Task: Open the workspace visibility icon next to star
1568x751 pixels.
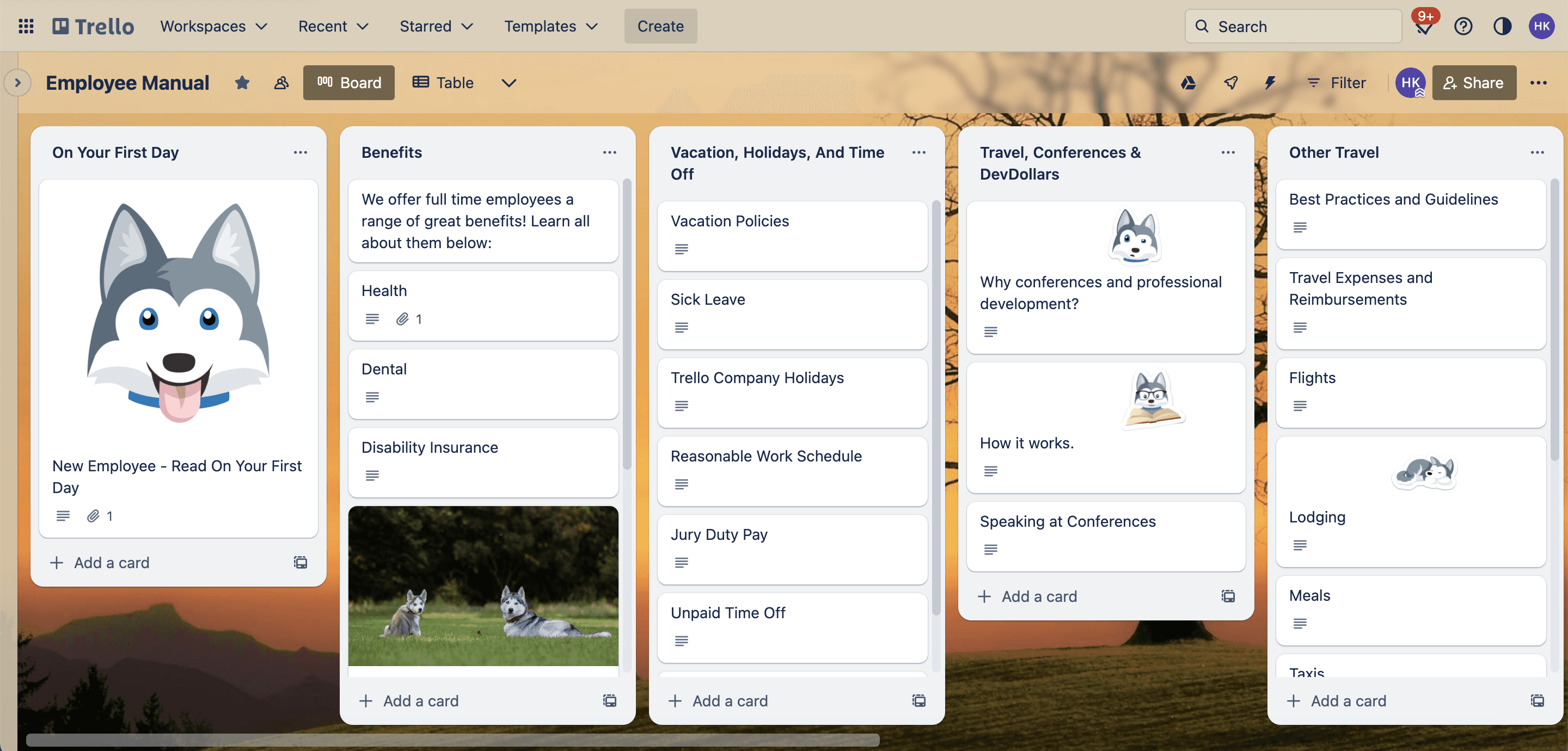Action: [280, 83]
